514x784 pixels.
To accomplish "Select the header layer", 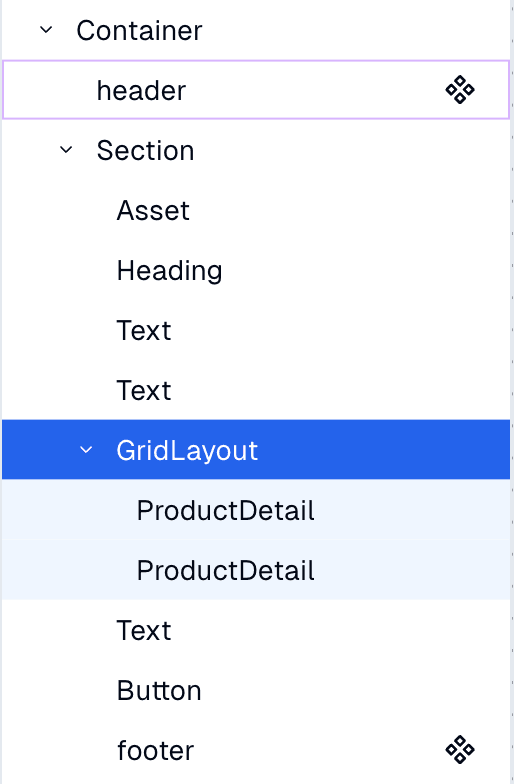I will 256,90.
